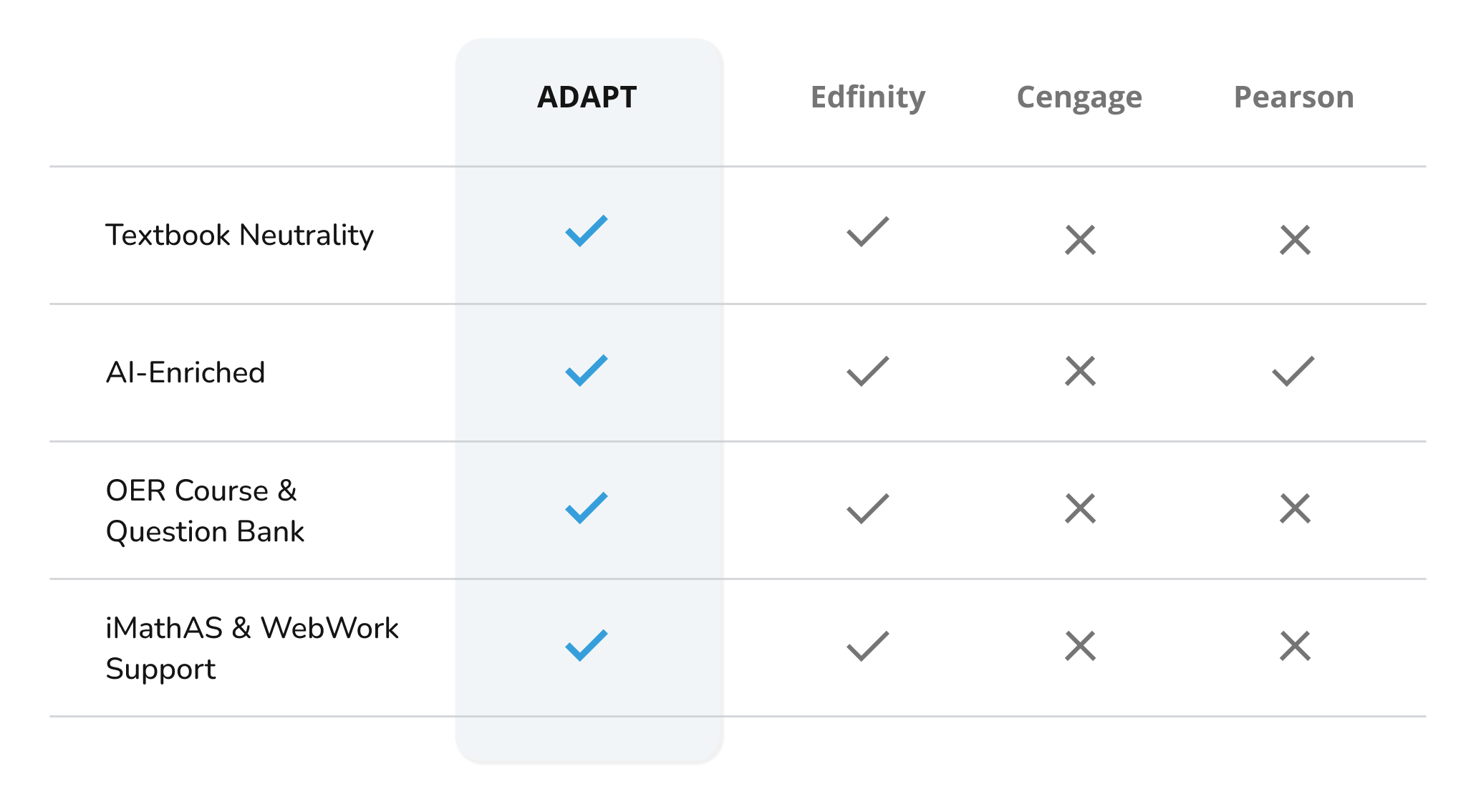Image resolution: width=1476 pixels, height=812 pixels.
Task: Click Cengage's X mark for OER Course row
Action: (x=1080, y=508)
